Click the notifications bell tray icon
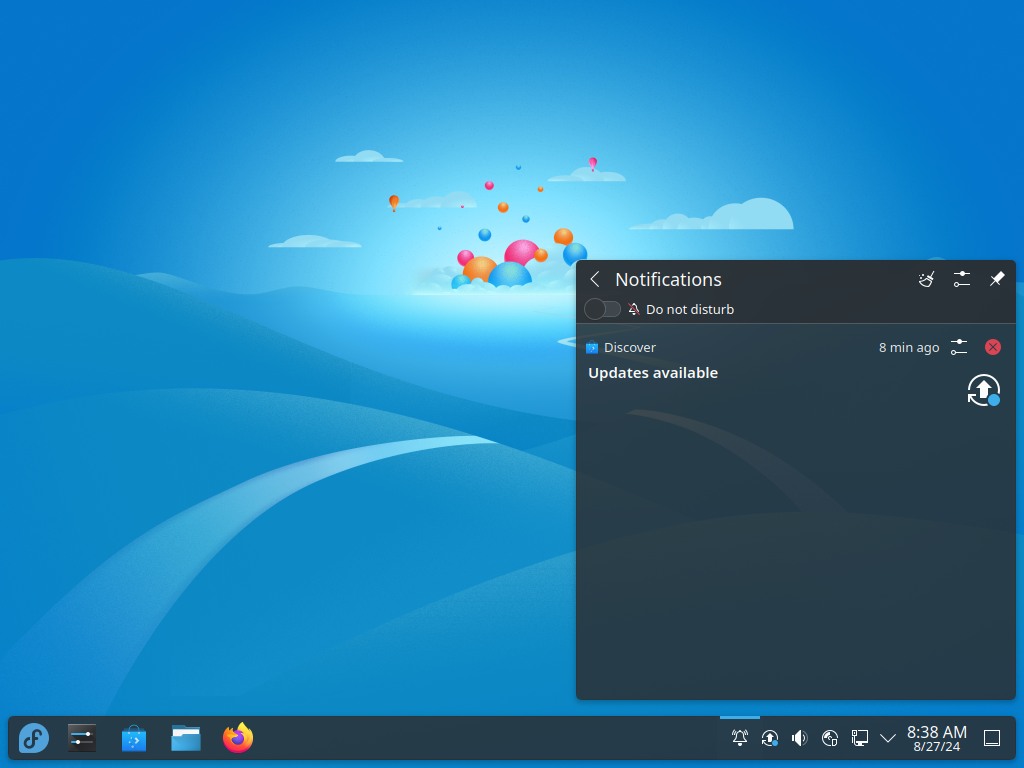This screenshot has height=768, width=1024. pyautogui.click(x=740, y=738)
